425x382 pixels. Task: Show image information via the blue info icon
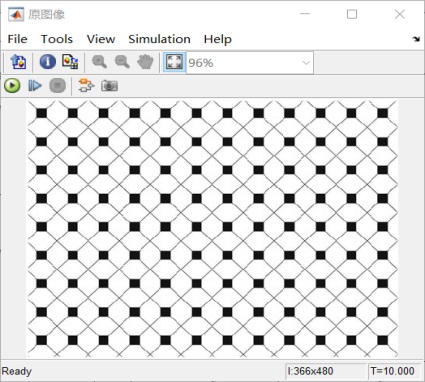click(48, 62)
